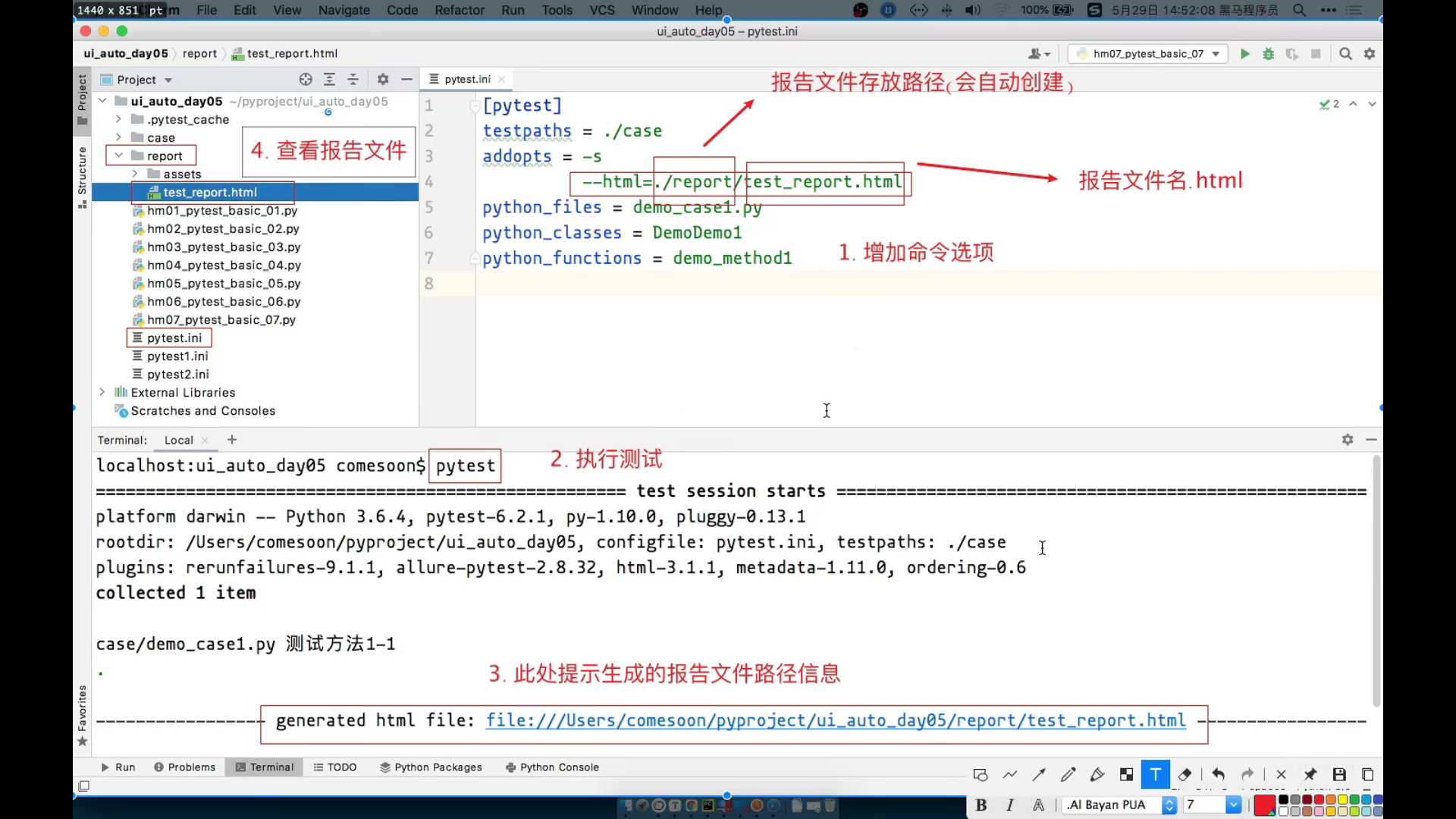Select pytest1.ini in the project tree

point(177,356)
